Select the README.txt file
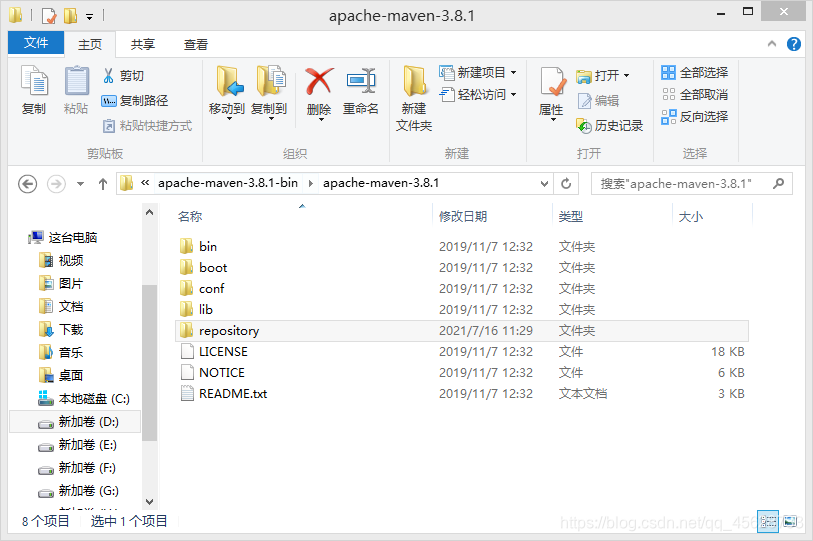 pos(461,394)
